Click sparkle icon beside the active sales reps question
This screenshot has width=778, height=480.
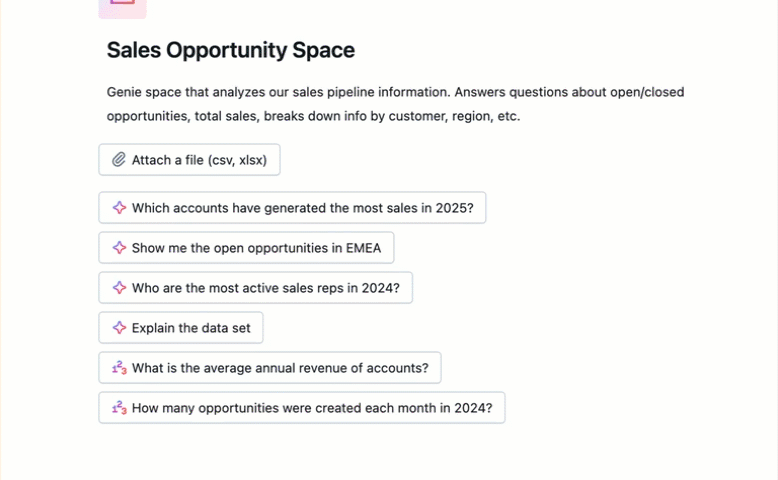pyautogui.click(x=119, y=288)
